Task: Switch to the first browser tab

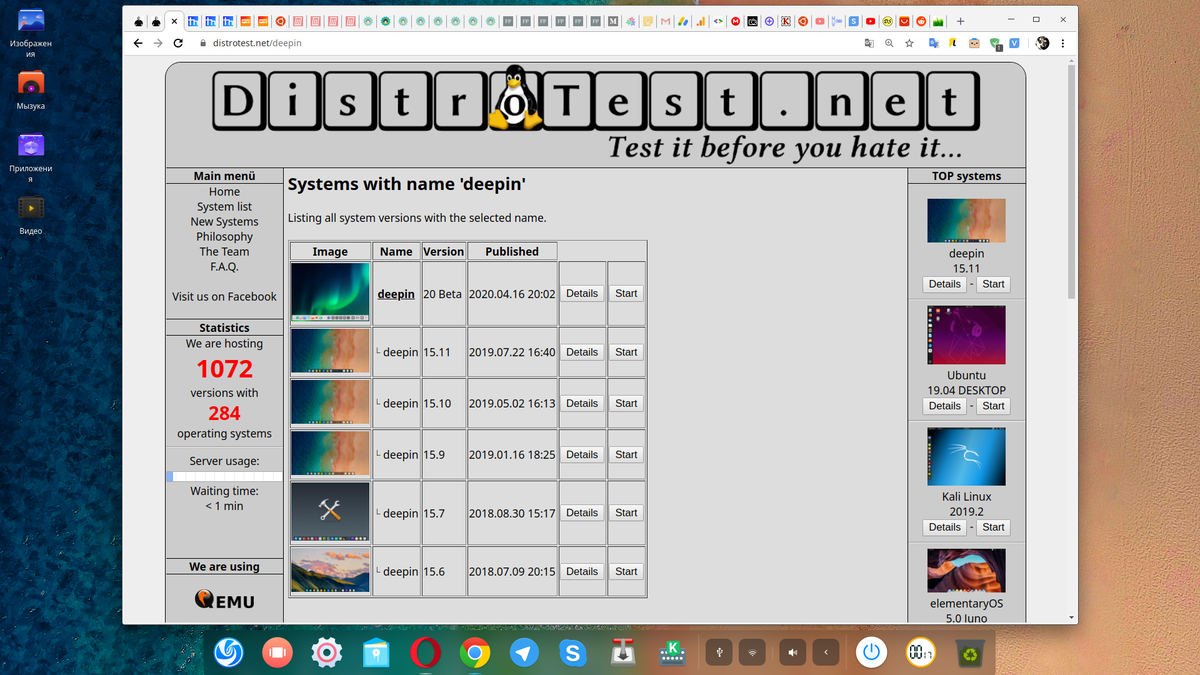Action: [138, 20]
